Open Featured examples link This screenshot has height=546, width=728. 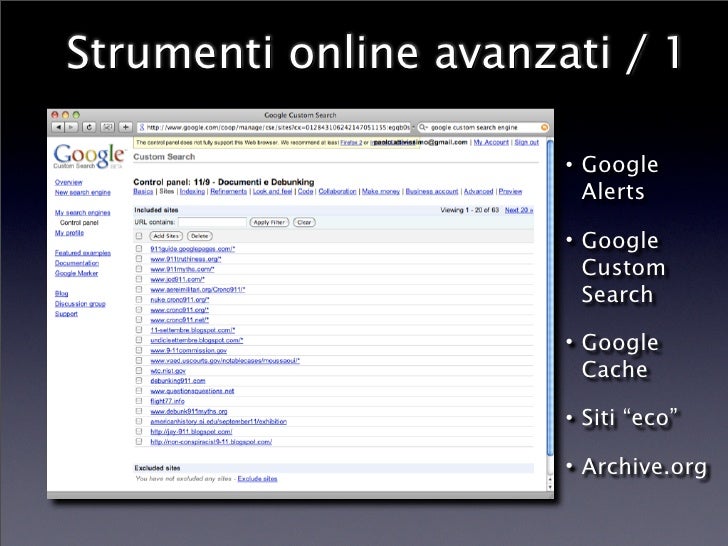(x=83, y=253)
